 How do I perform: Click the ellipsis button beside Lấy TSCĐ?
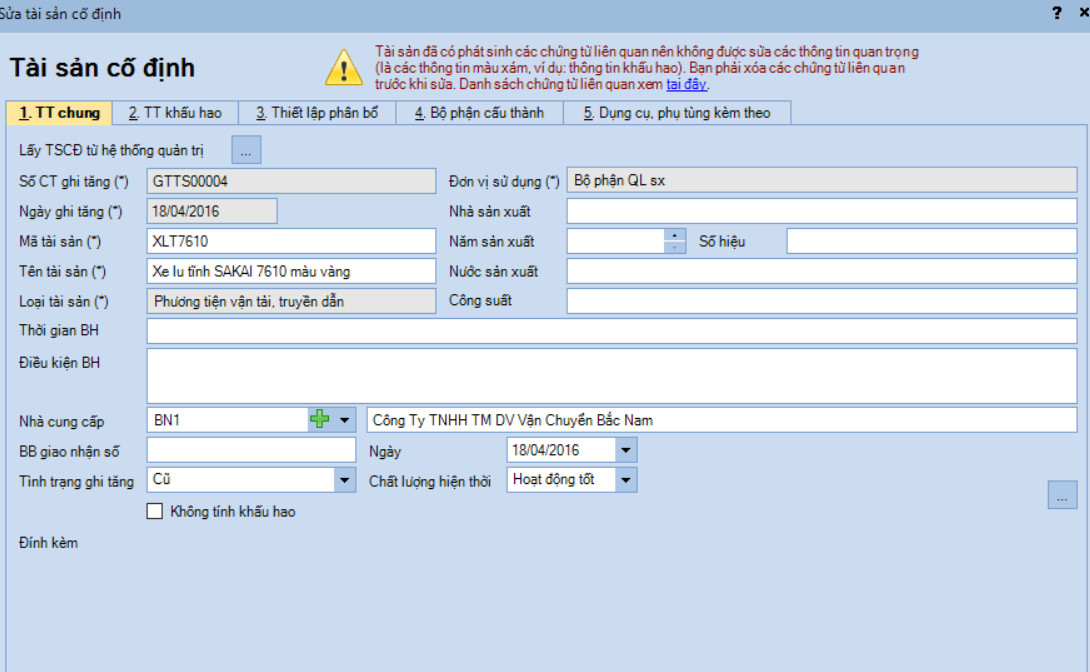(x=246, y=150)
